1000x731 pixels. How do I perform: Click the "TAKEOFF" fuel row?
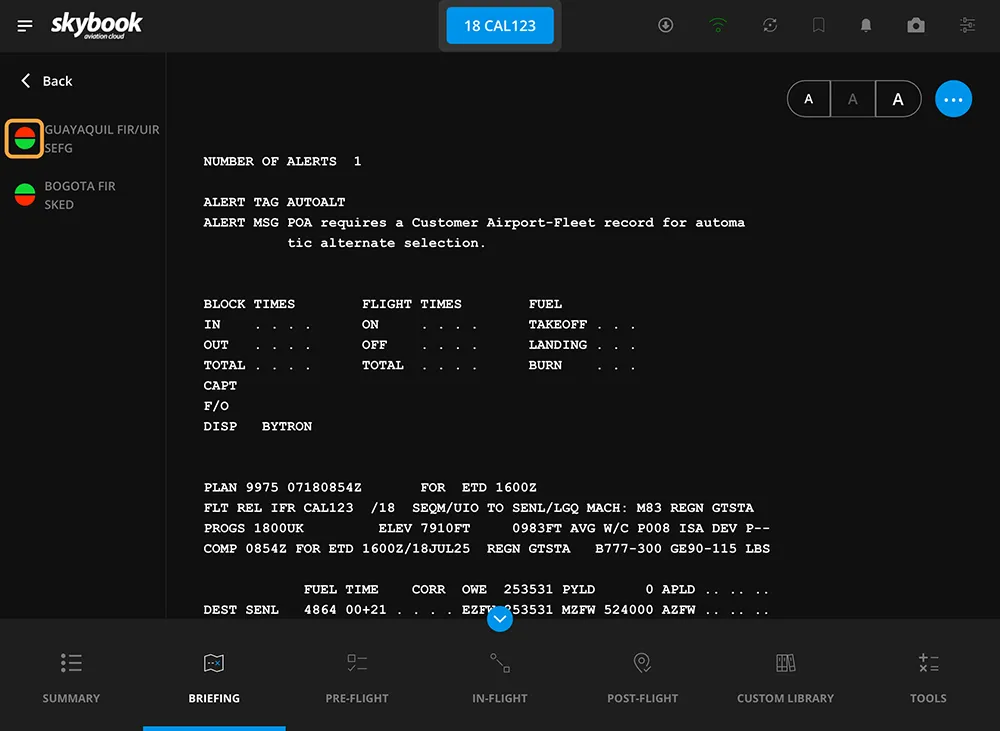coord(582,325)
